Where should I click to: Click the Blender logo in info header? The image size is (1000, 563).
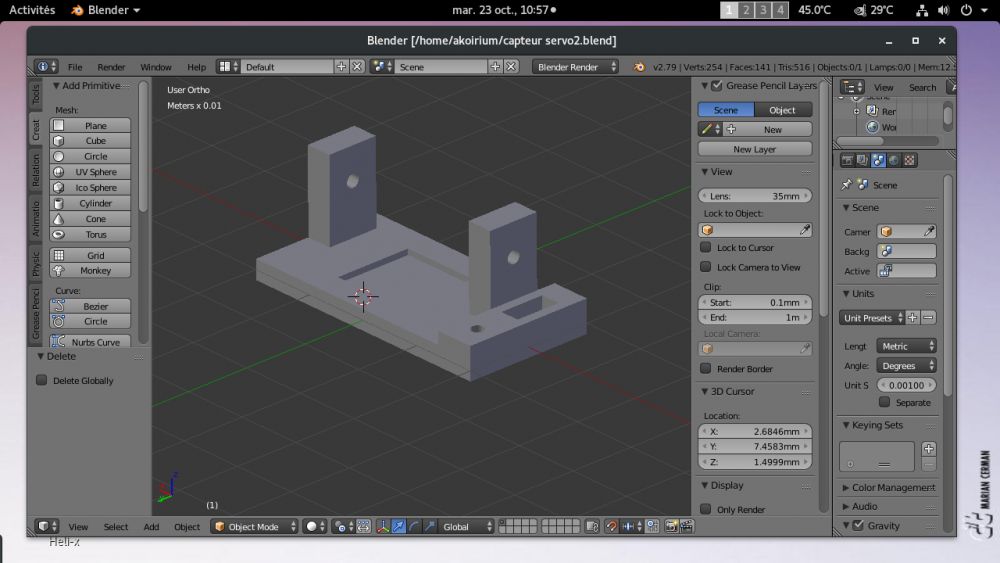coord(638,67)
